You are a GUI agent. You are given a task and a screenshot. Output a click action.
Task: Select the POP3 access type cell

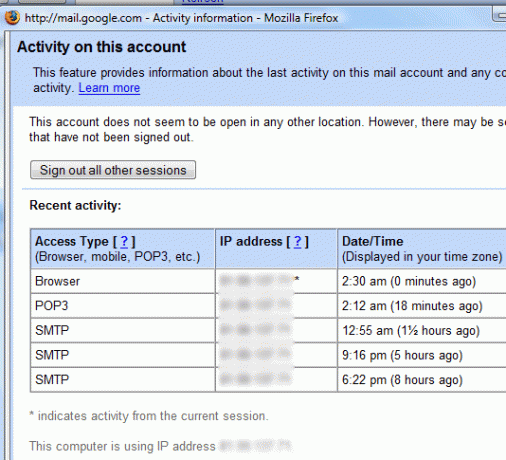(x=123, y=306)
